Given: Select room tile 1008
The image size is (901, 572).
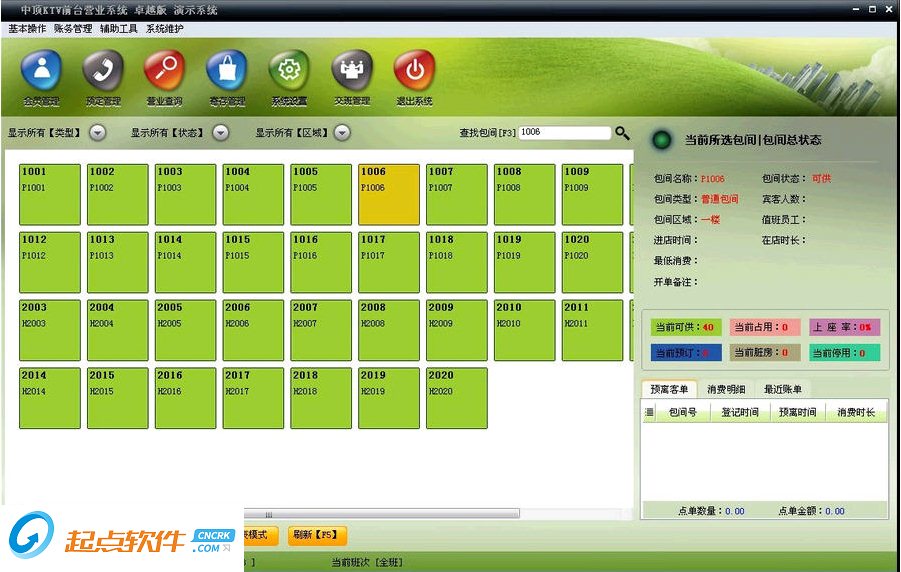Looking at the screenshot, I should coord(525,194).
